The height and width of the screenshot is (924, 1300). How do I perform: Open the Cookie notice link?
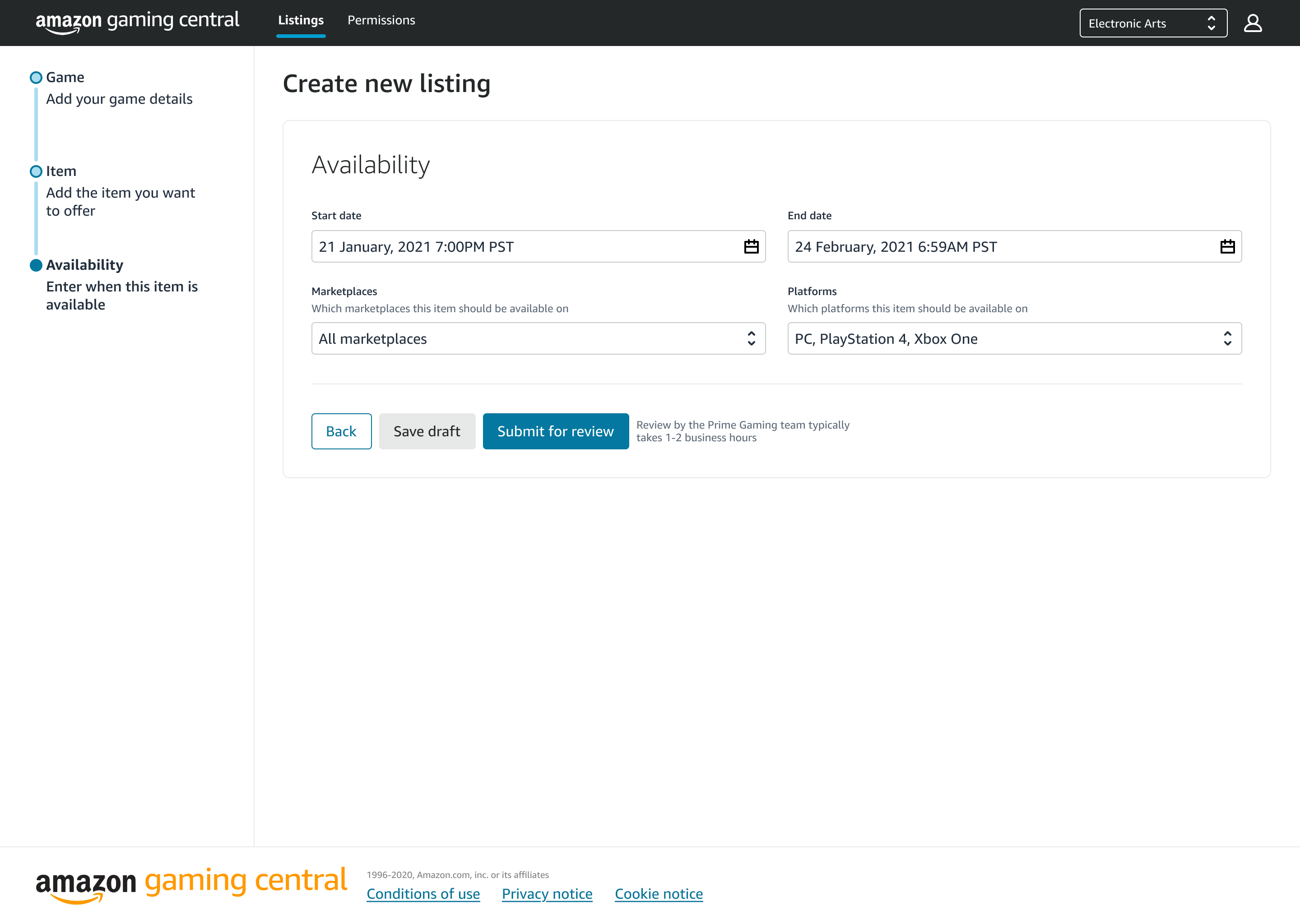(x=659, y=894)
